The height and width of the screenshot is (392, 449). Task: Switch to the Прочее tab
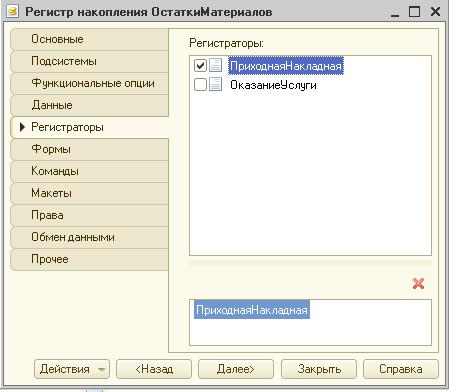89,259
